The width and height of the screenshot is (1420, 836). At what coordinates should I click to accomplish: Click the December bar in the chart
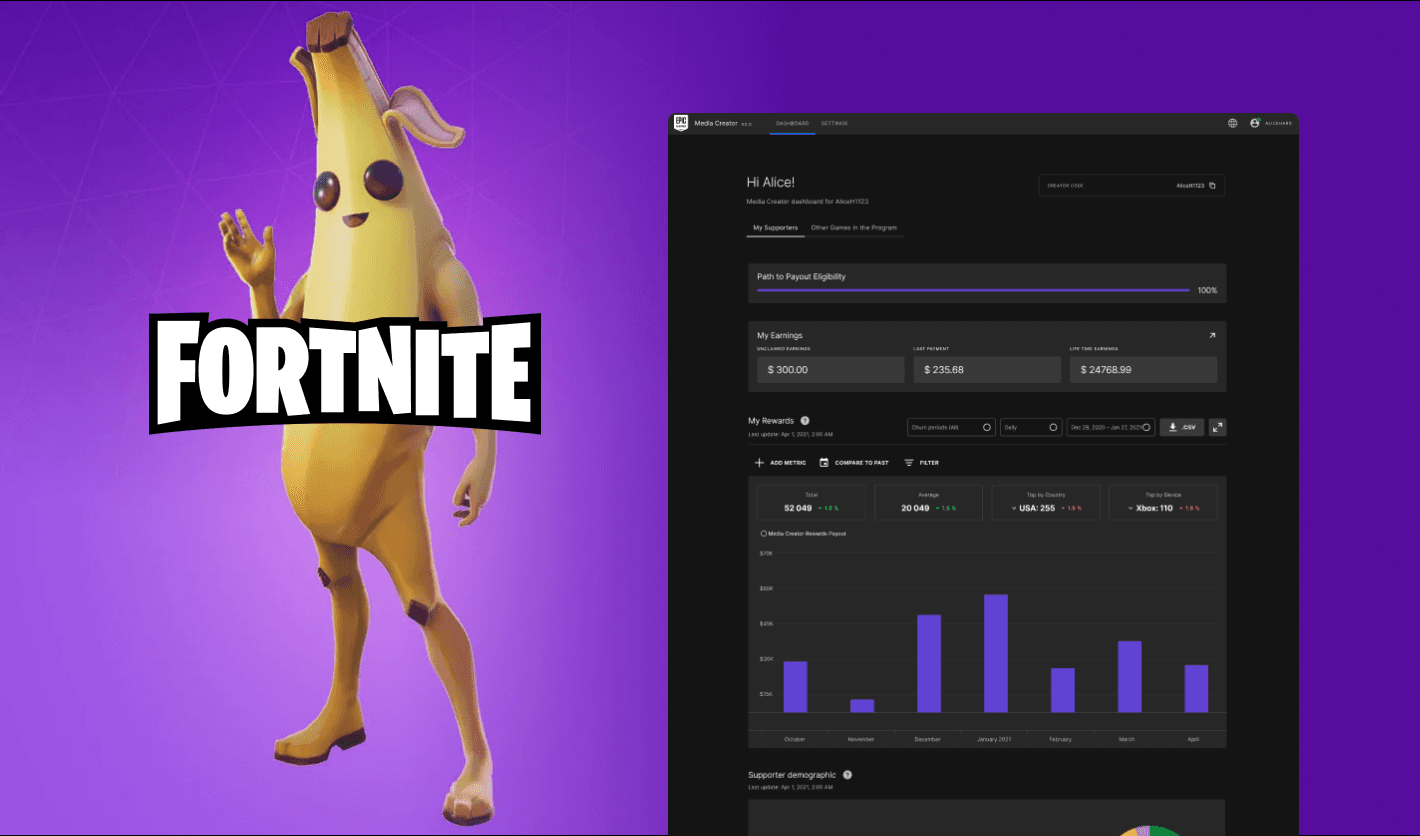929,664
